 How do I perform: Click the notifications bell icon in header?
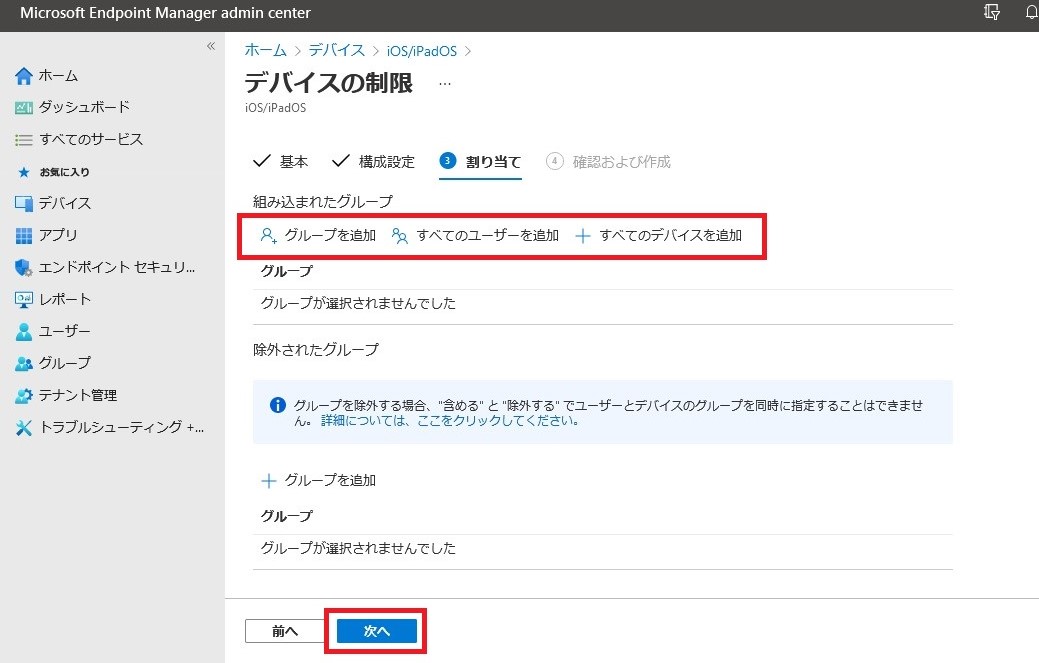[x=1032, y=12]
